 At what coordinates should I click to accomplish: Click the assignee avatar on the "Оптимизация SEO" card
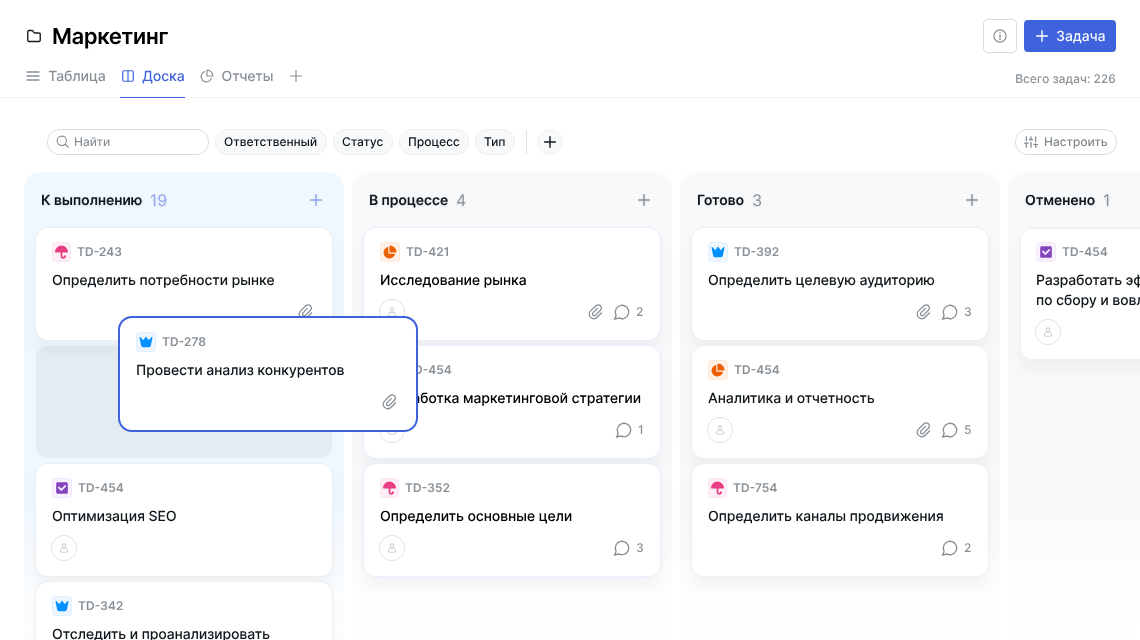tap(64, 548)
